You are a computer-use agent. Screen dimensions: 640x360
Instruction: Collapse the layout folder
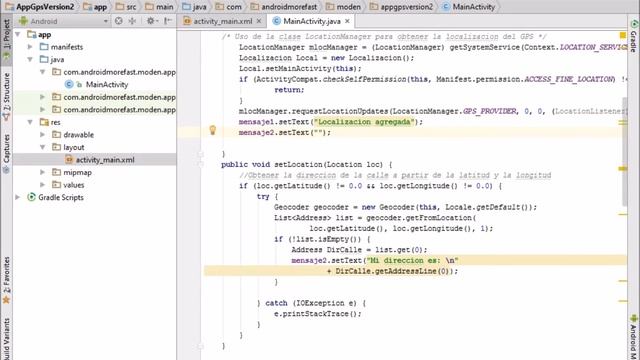pyautogui.click(x=42, y=147)
